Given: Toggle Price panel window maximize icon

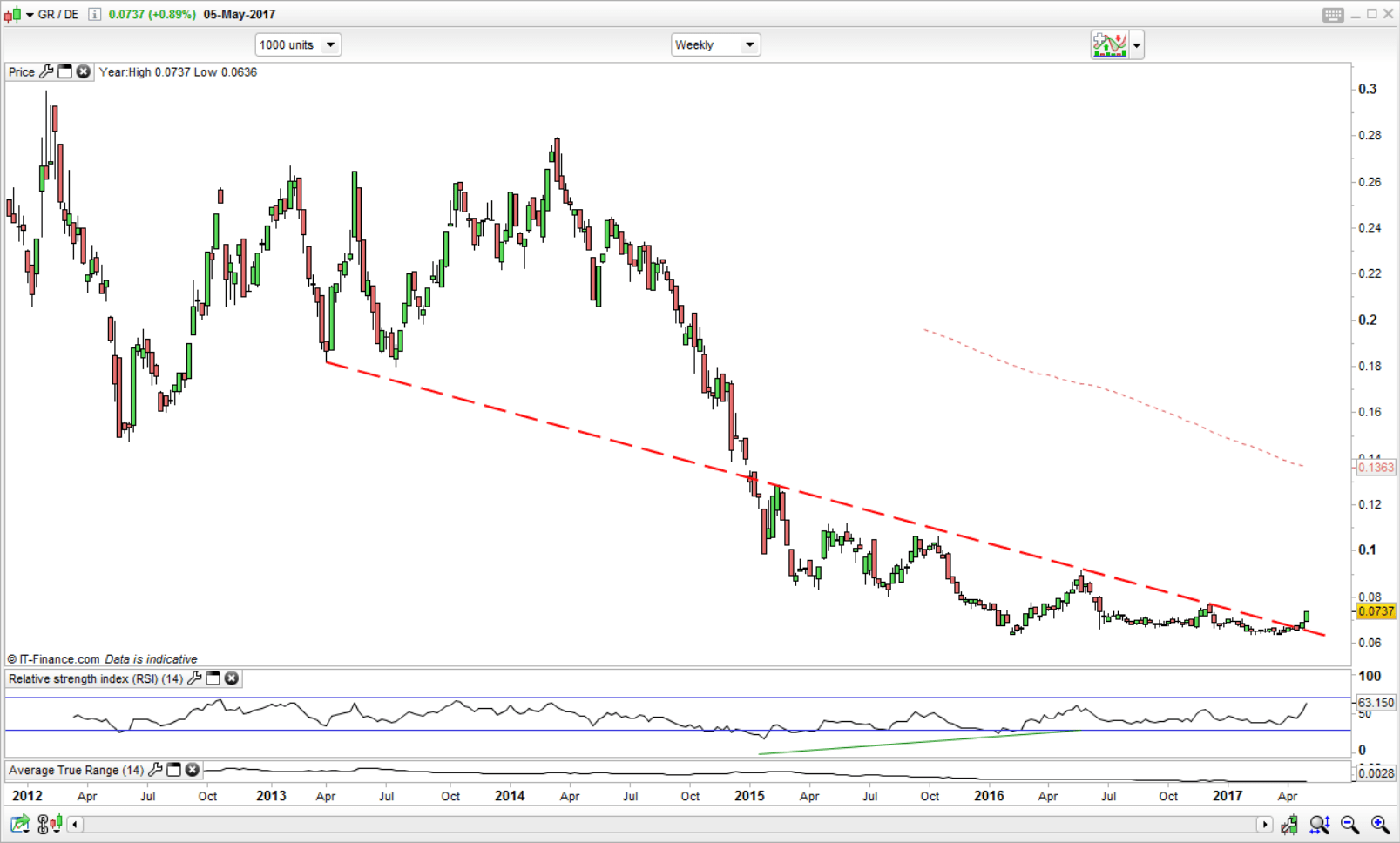Looking at the screenshot, I should click(x=64, y=71).
